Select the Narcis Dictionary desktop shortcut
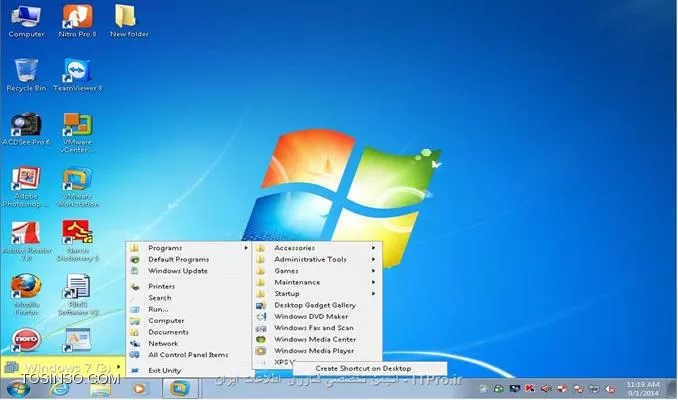 (x=77, y=241)
